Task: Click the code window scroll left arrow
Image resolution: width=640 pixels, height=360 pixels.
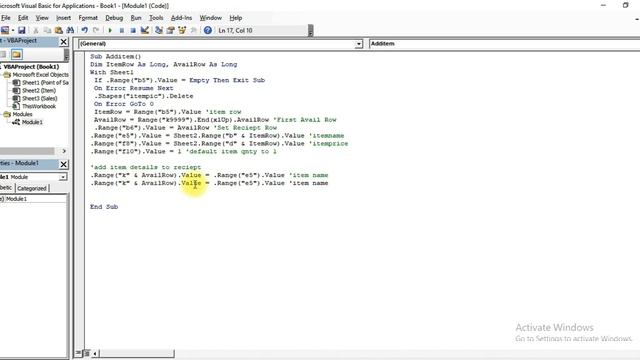Action: 95,353
